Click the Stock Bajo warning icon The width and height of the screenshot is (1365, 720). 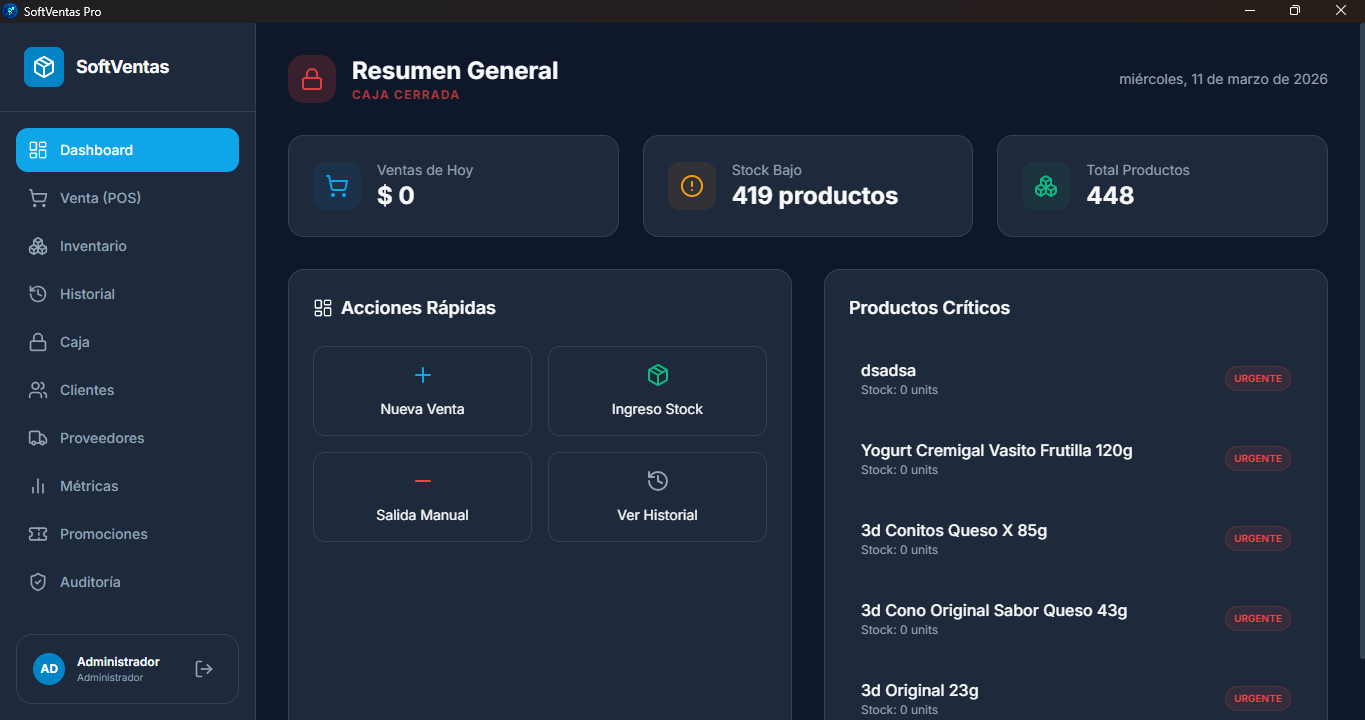pyautogui.click(x=691, y=185)
